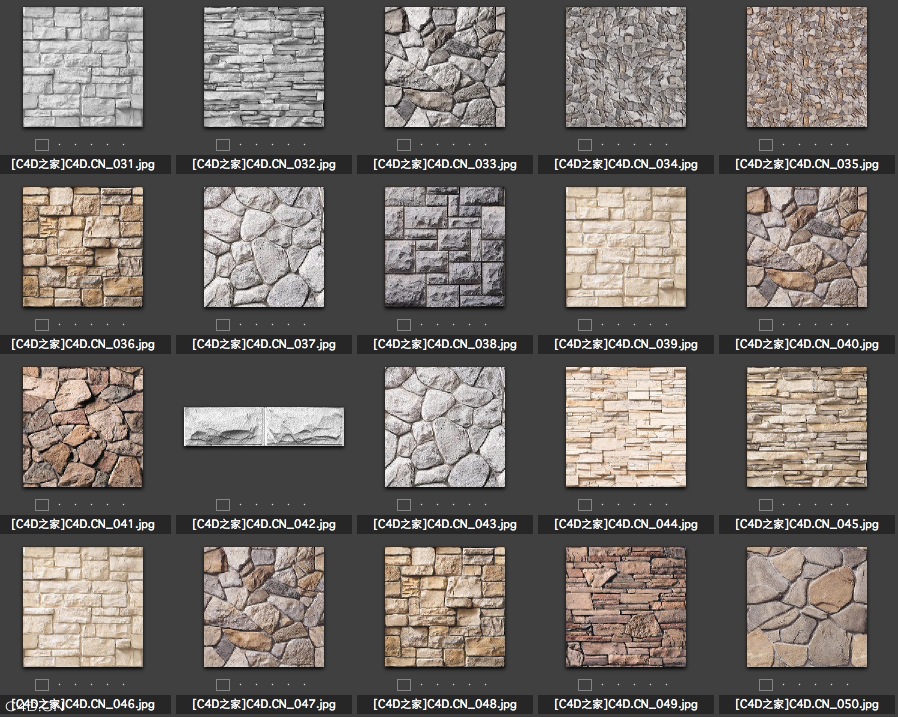The image size is (898, 717).
Task: Select the C4D.CN_050 large flagstone thumbnail
Action: (x=807, y=607)
